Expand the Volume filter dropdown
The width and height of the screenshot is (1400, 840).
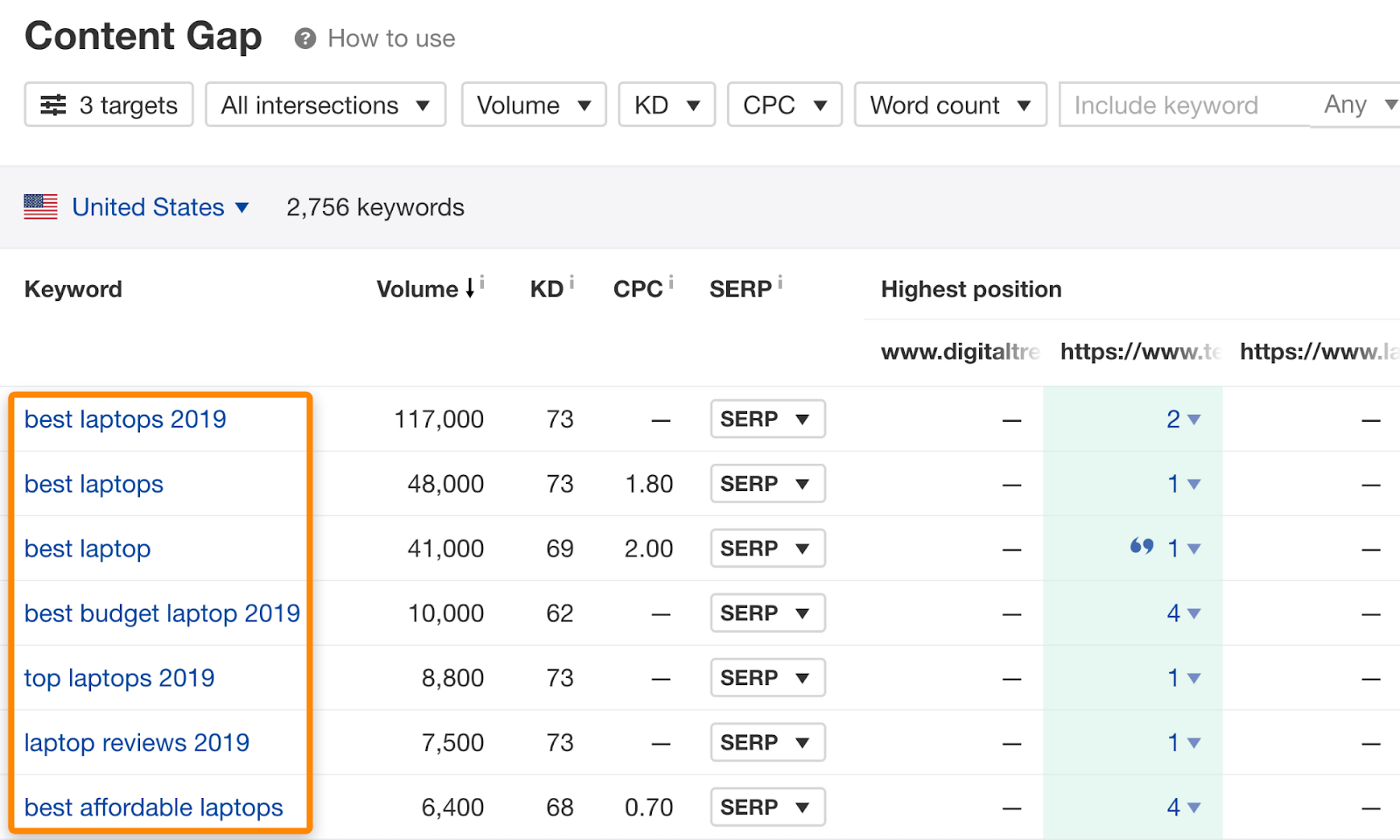point(533,105)
